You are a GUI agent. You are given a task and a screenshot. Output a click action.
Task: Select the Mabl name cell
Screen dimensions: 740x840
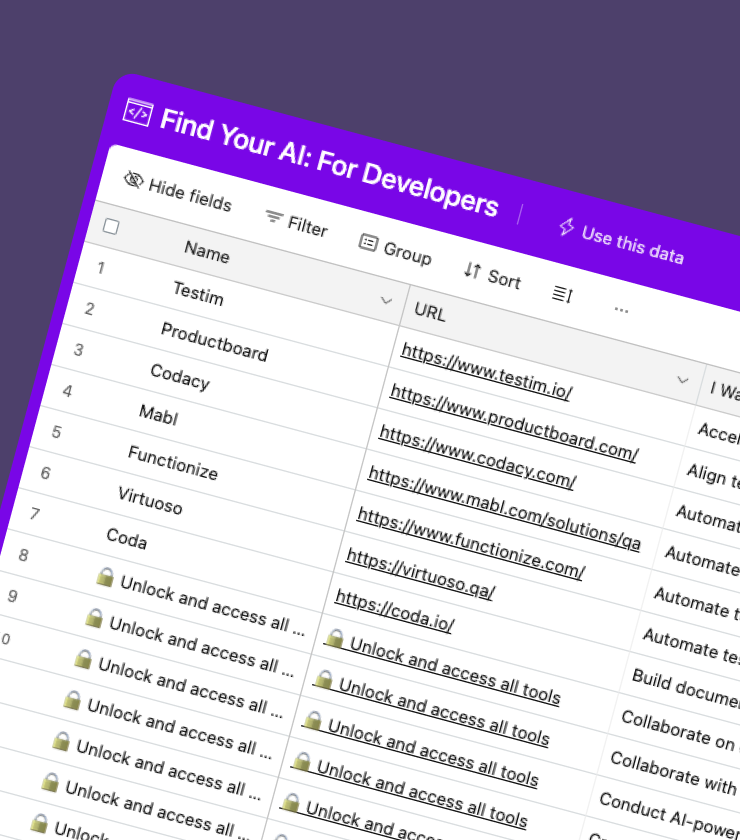[159, 414]
